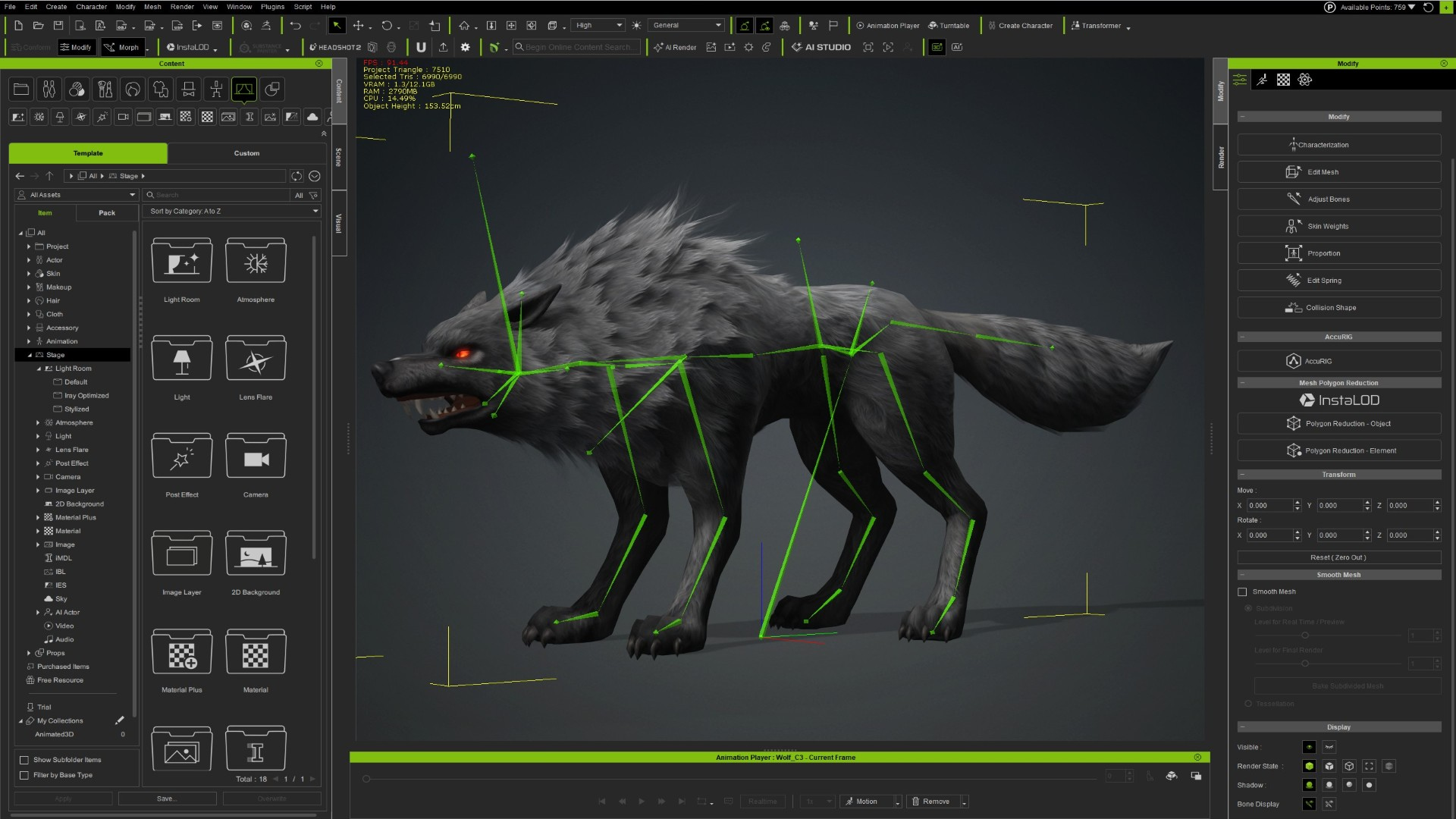Open the General lighting preset dropdown

click(x=687, y=26)
